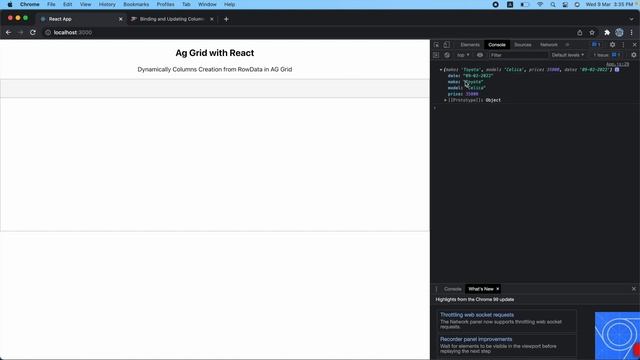This screenshot has width=640, height=360.
Task: Open console settings gear beside issues
Action: point(633,55)
